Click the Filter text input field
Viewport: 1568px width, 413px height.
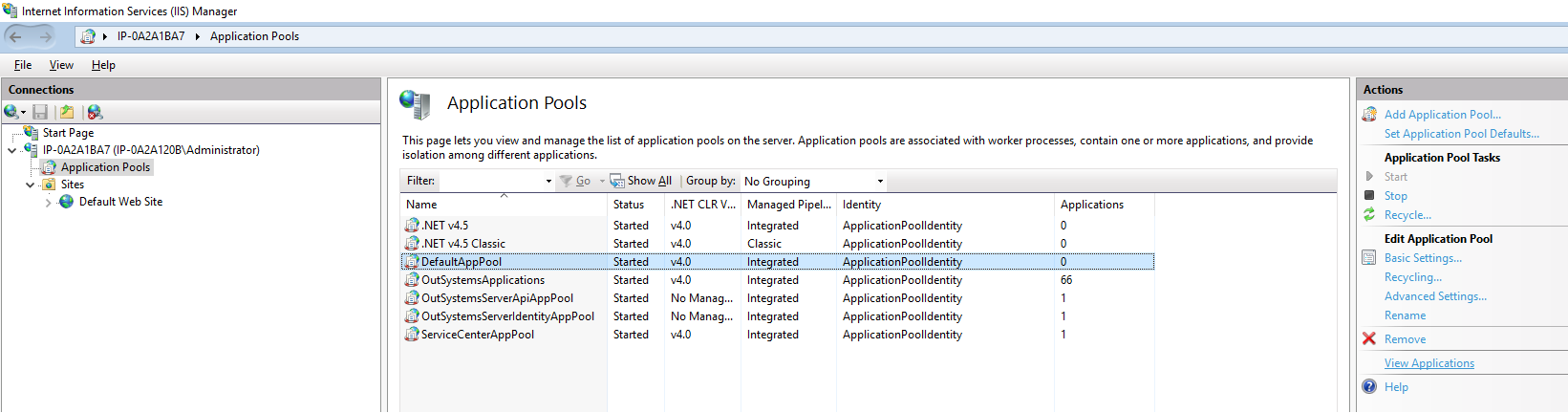point(490,181)
